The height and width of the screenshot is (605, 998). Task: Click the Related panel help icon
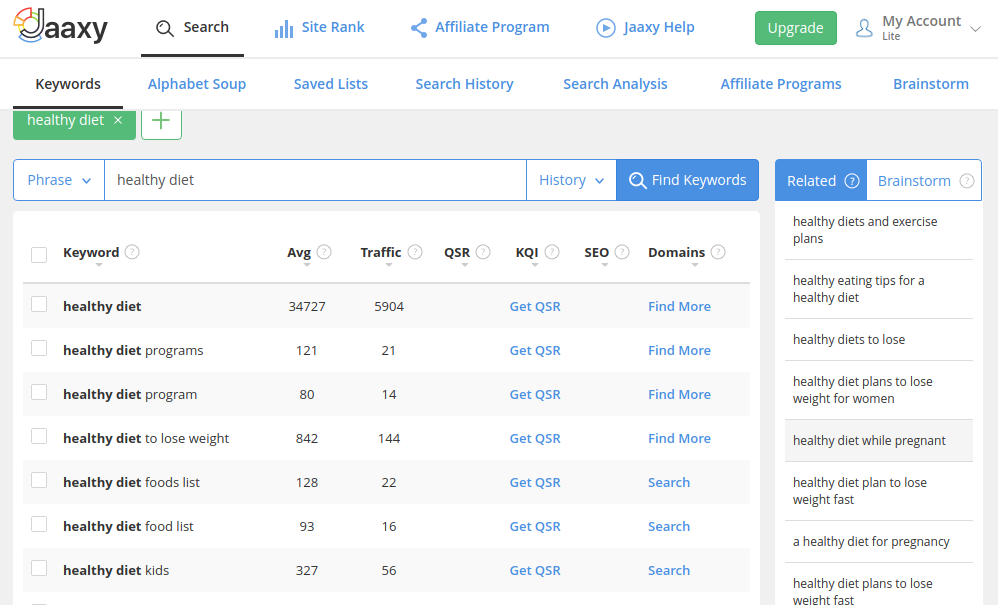point(852,181)
